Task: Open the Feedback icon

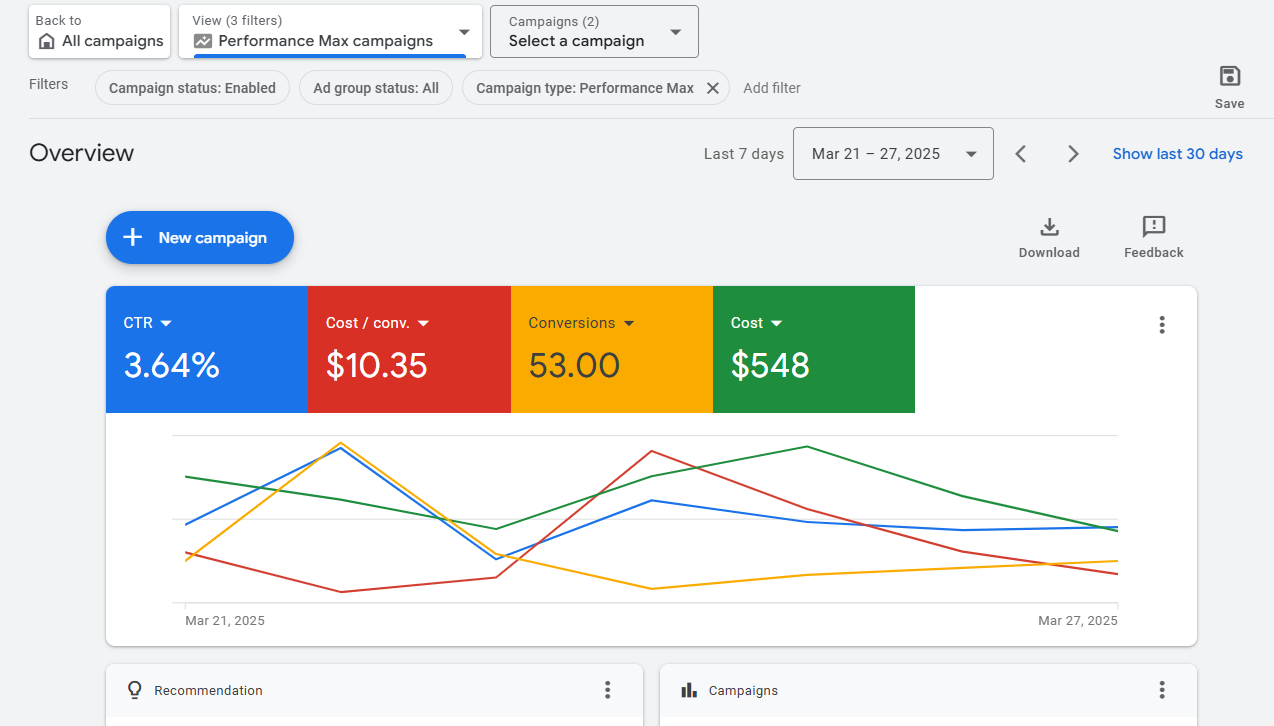Action: [1153, 227]
